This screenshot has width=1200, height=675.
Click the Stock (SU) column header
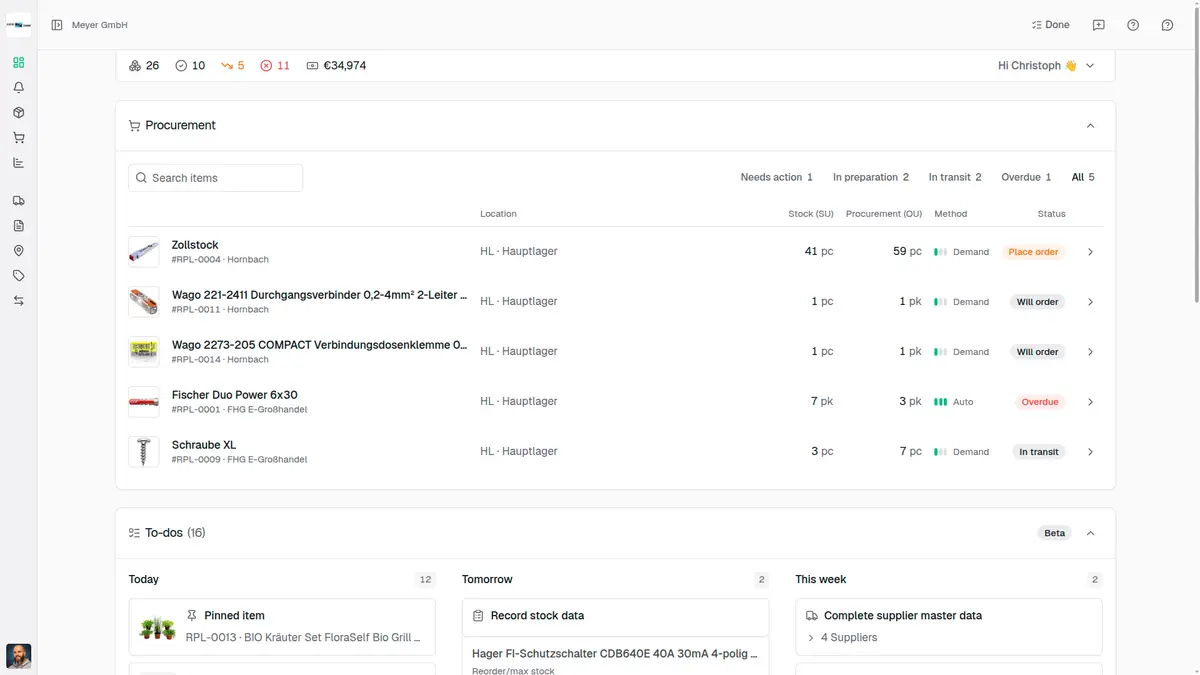click(x=810, y=214)
